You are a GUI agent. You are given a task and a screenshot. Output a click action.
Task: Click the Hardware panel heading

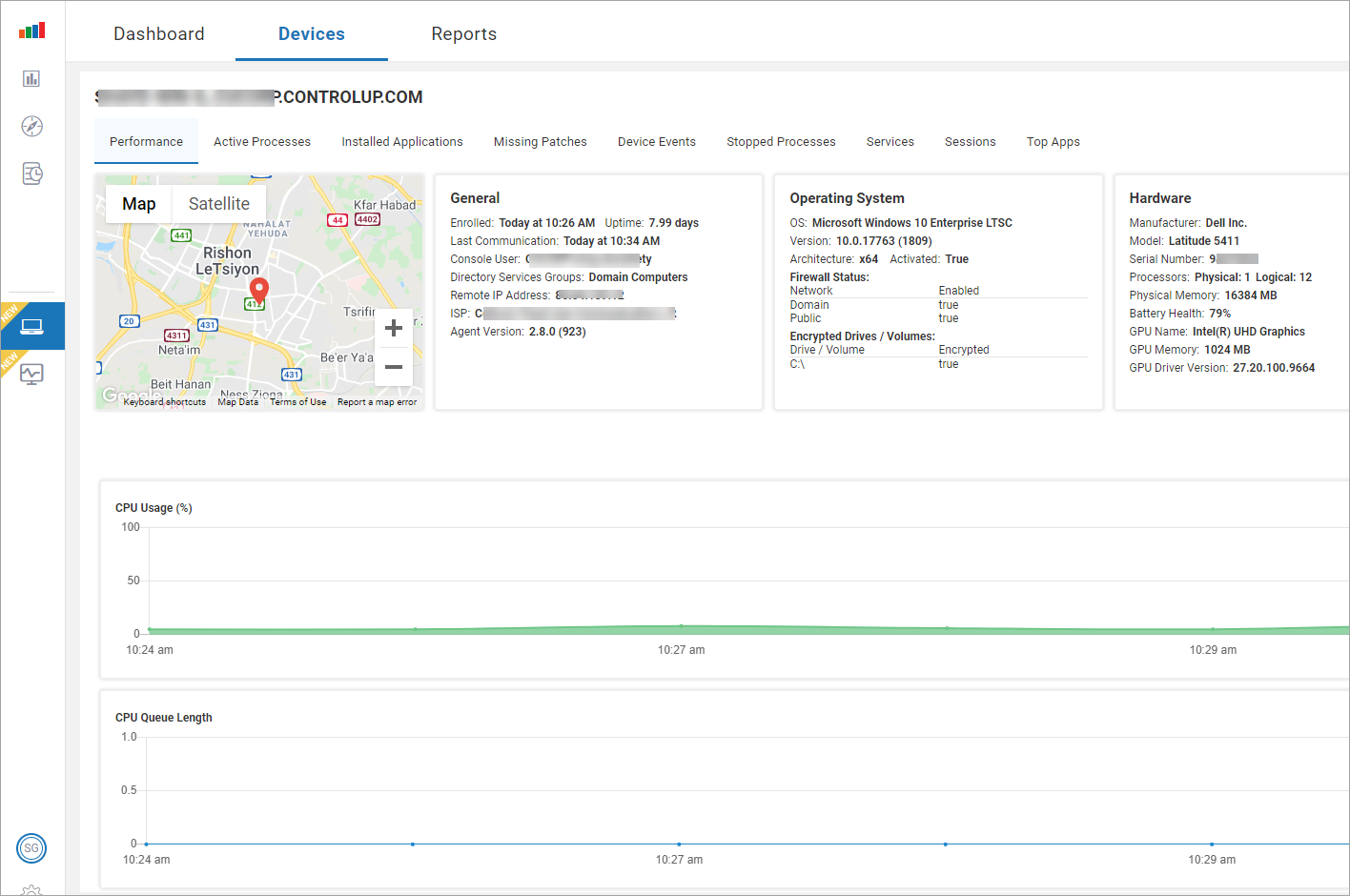click(x=1160, y=198)
